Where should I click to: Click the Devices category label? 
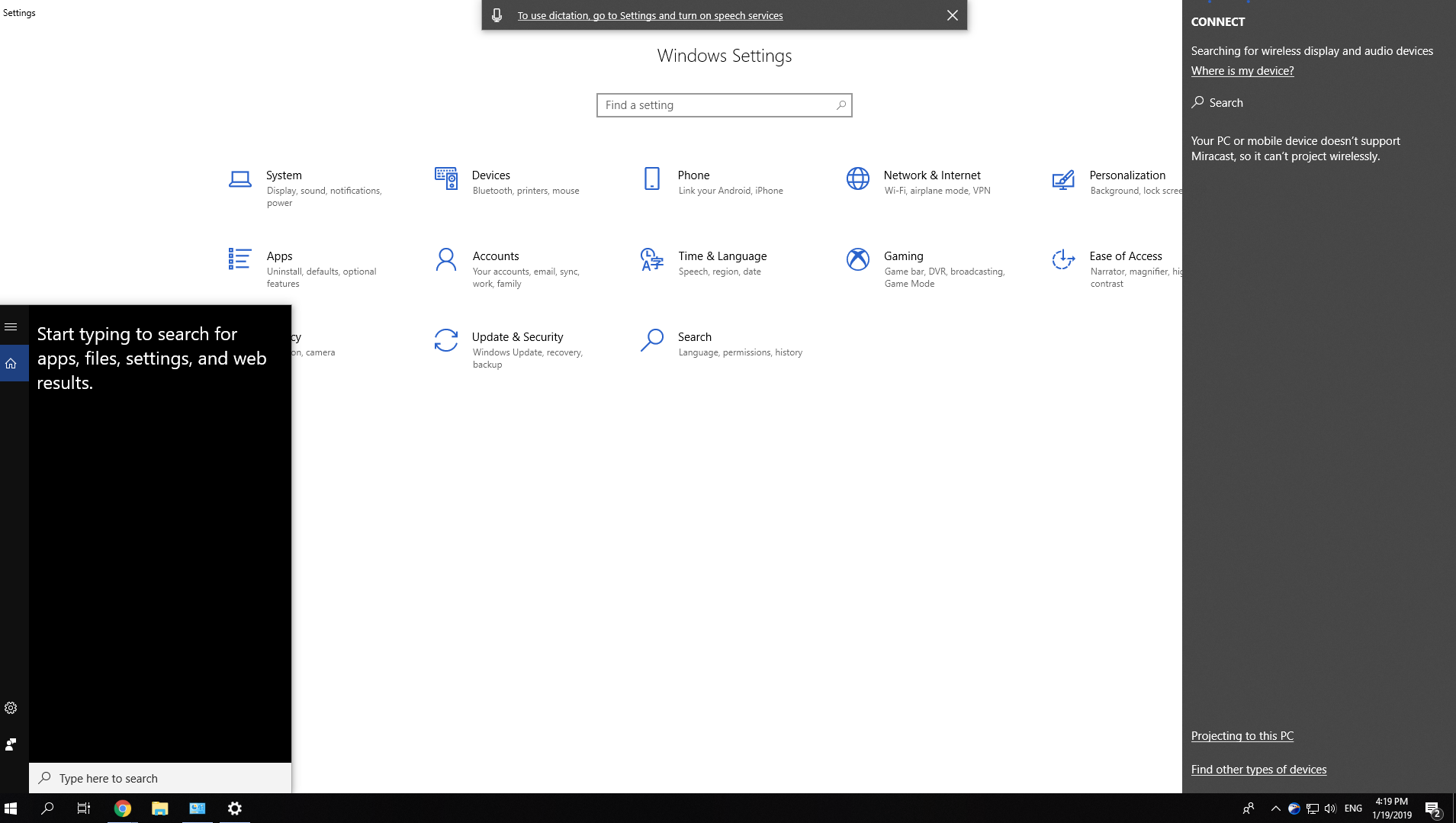[491, 175]
